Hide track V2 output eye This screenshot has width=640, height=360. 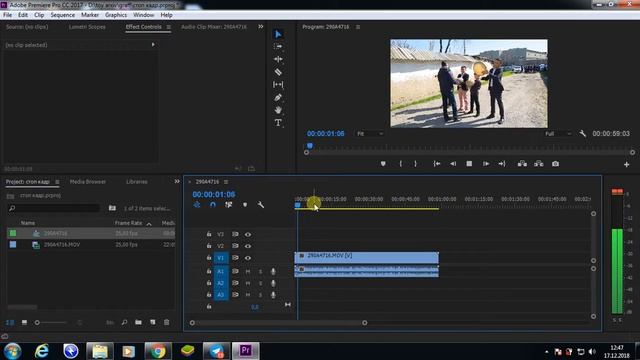248,246
